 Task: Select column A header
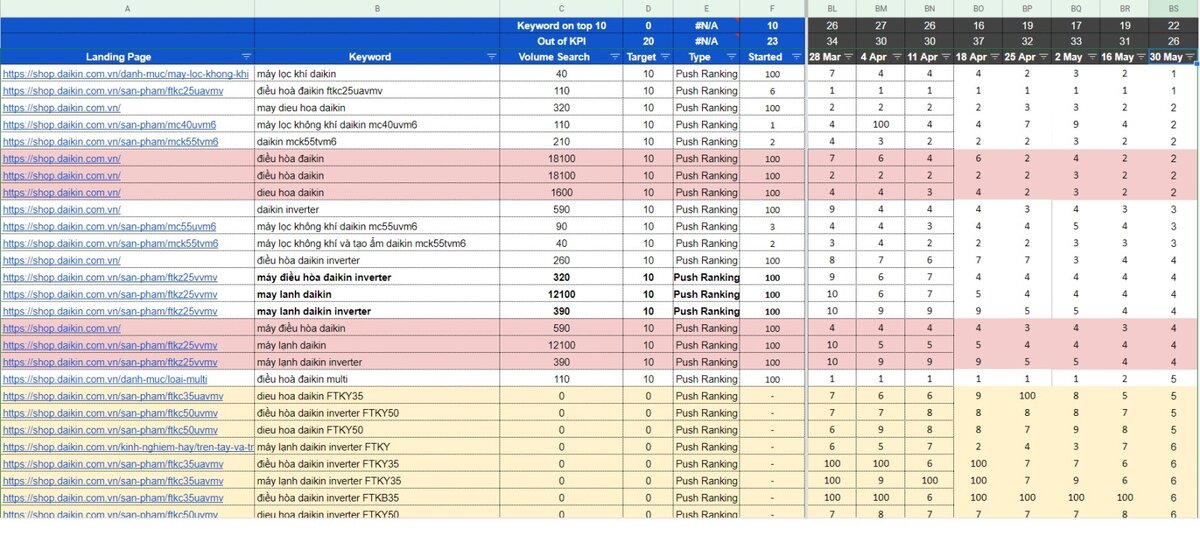[x=127, y=8]
